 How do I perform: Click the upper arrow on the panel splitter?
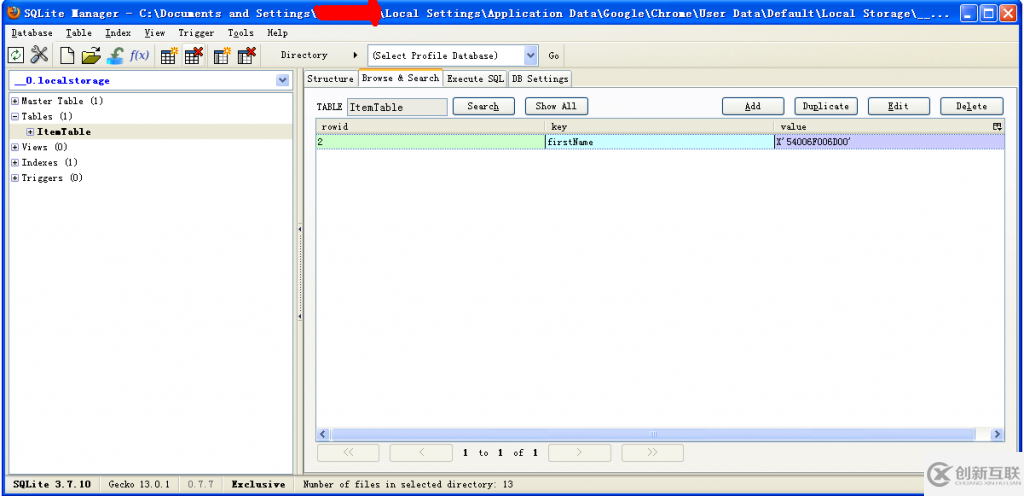[300, 230]
